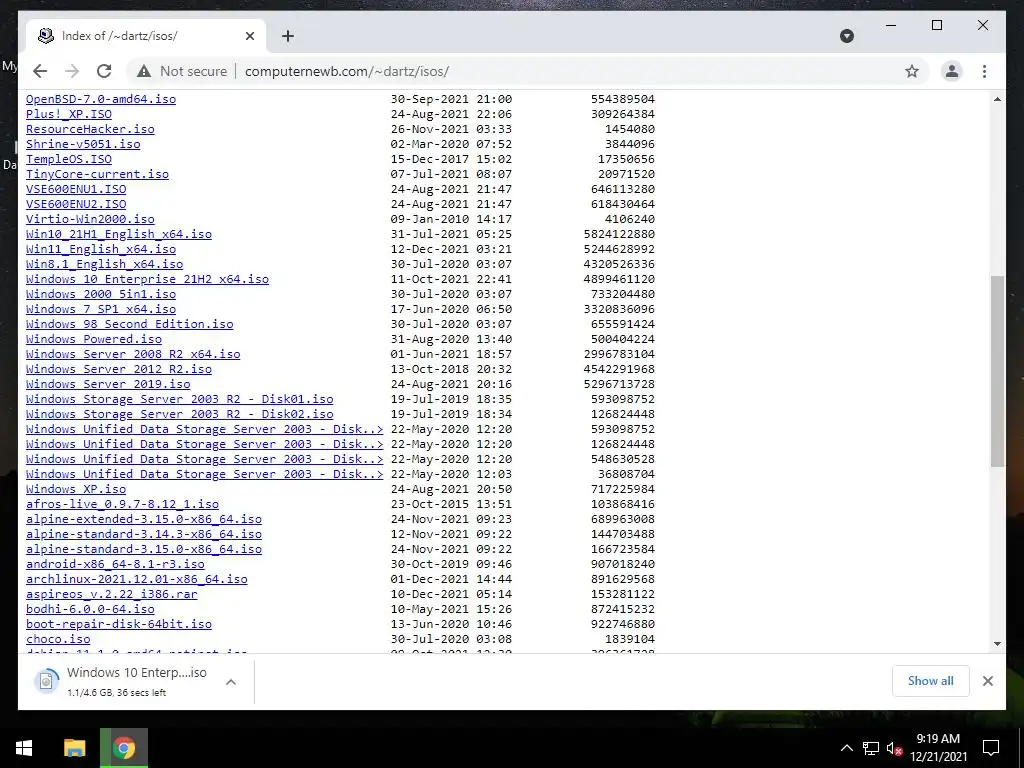This screenshot has height=768, width=1024.
Task: Click the forward navigation arrow
Action: pos(72,71)
